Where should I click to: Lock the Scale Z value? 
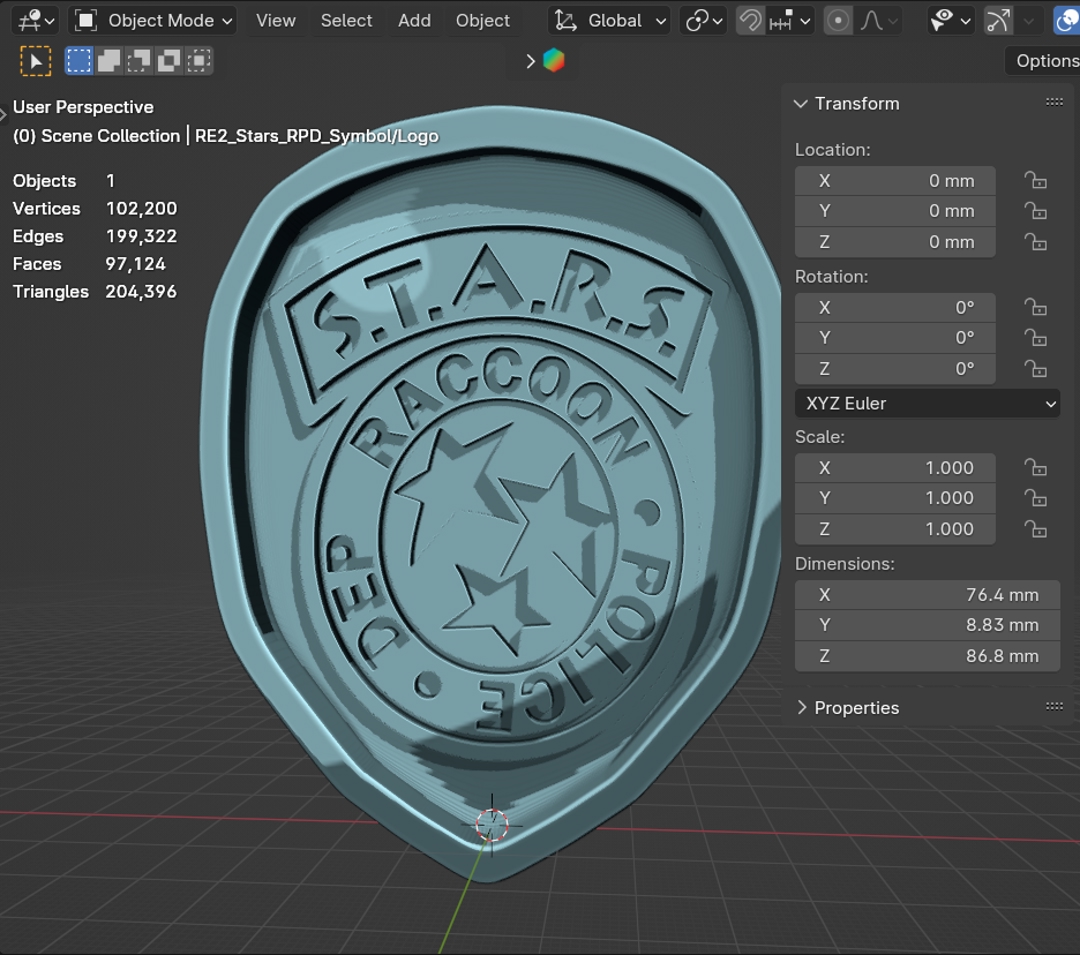point(1035,529)
